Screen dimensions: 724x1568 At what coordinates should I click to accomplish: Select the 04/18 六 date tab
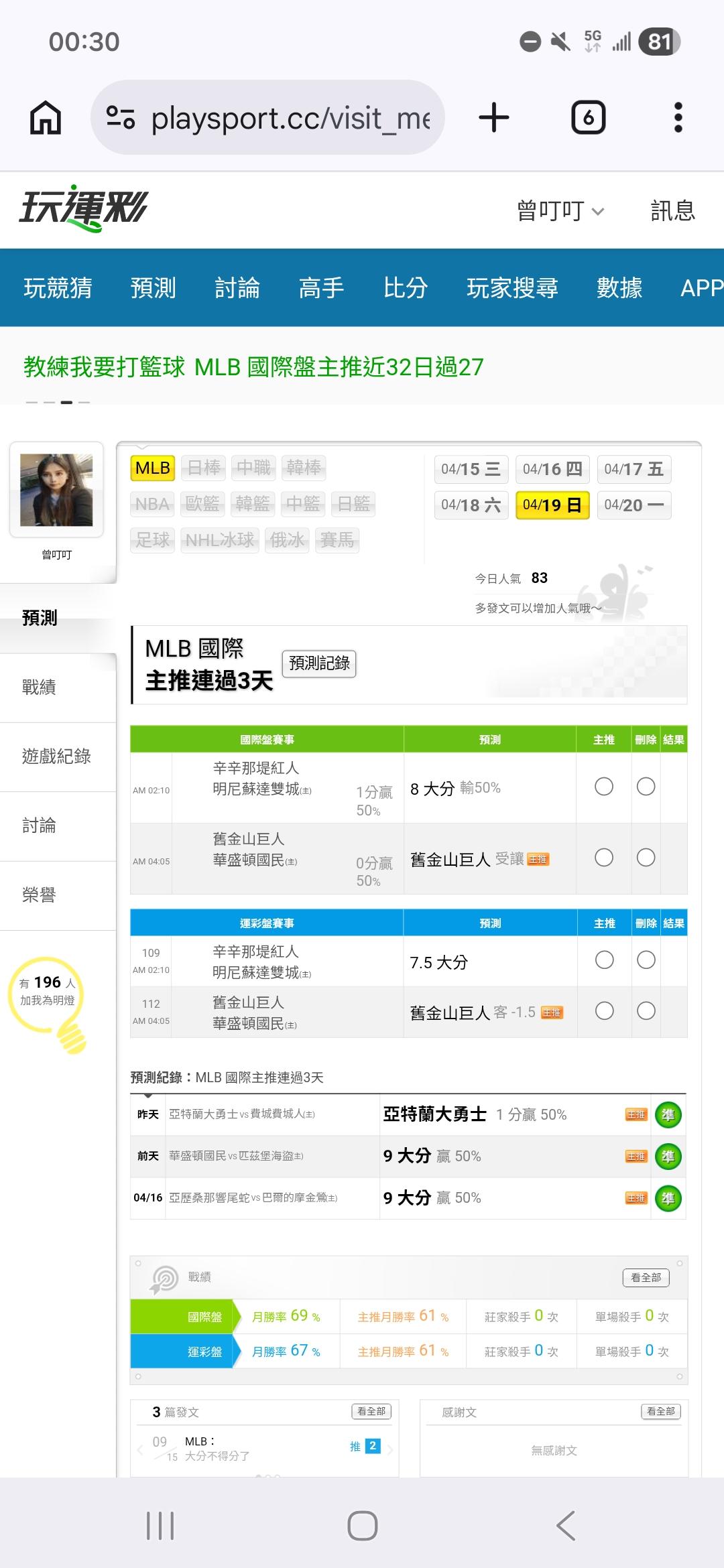471,505
